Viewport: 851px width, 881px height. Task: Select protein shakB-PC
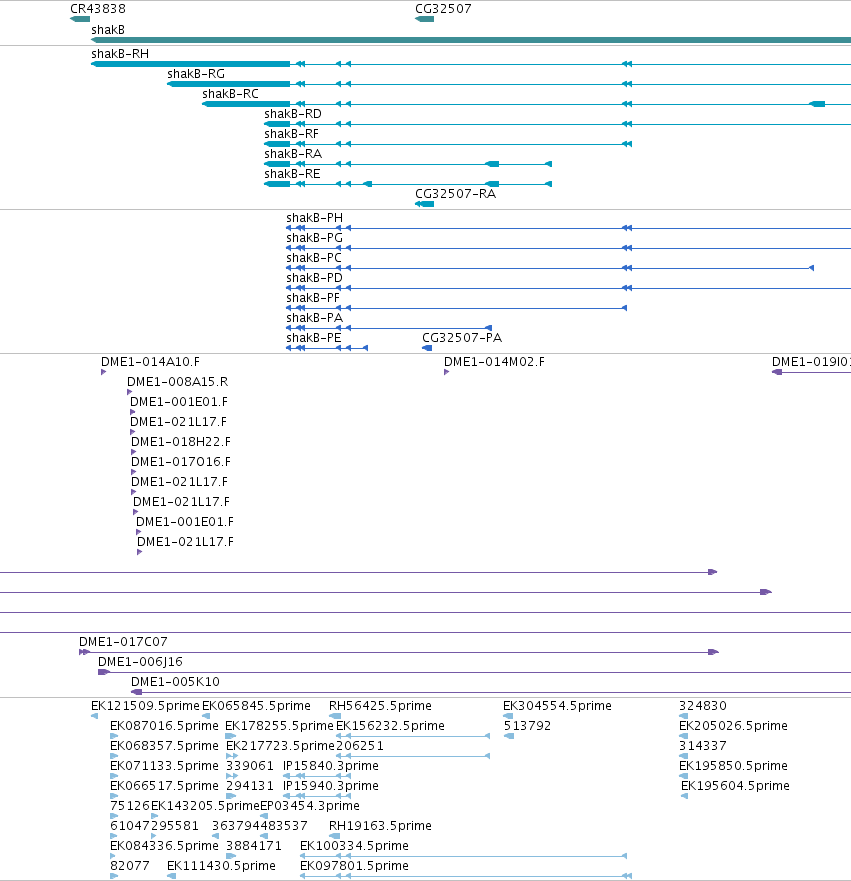(x=550, y=268)
